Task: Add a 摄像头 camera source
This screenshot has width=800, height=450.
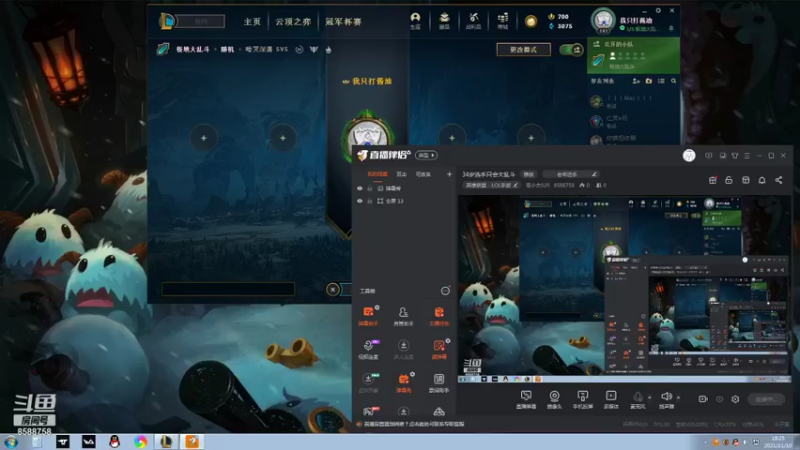Action: point(554,399)
